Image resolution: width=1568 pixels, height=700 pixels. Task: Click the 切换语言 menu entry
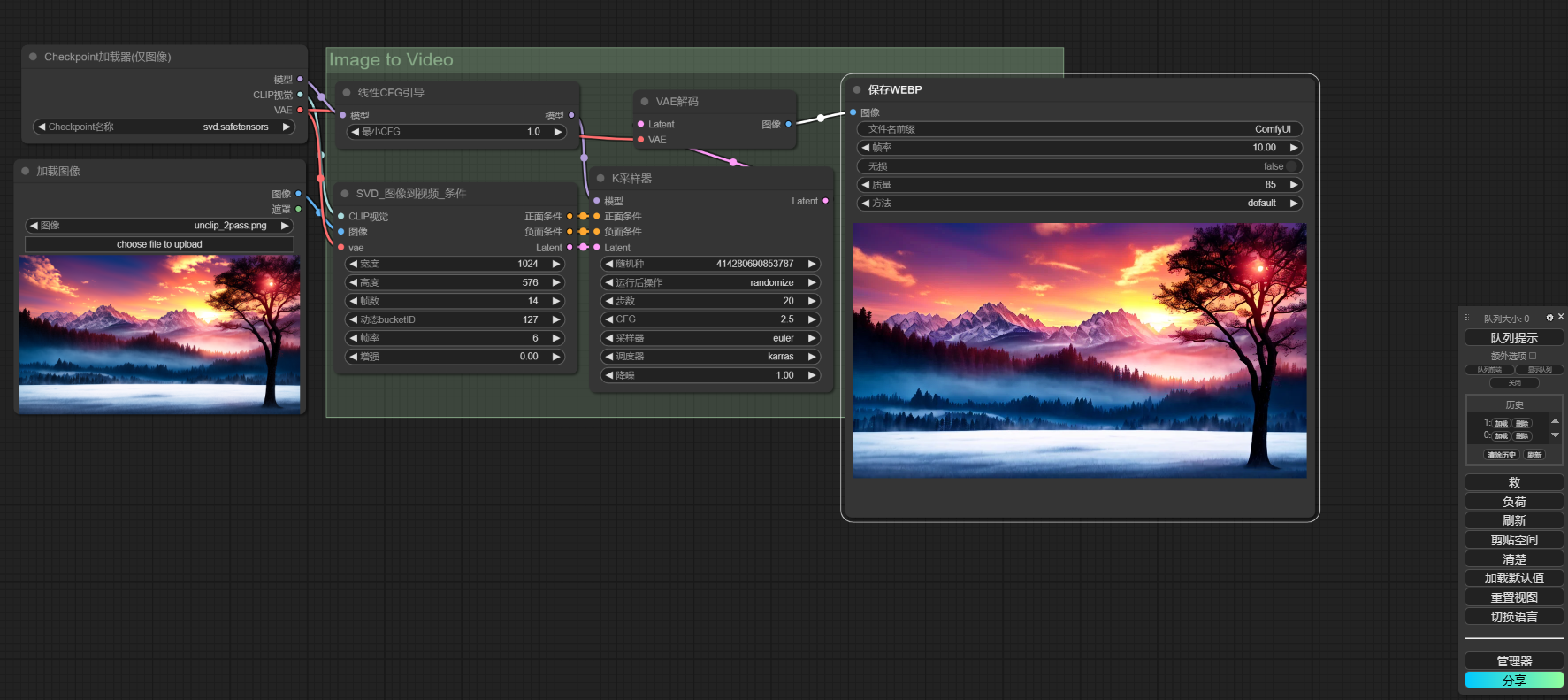click(x=1514, y=617)
